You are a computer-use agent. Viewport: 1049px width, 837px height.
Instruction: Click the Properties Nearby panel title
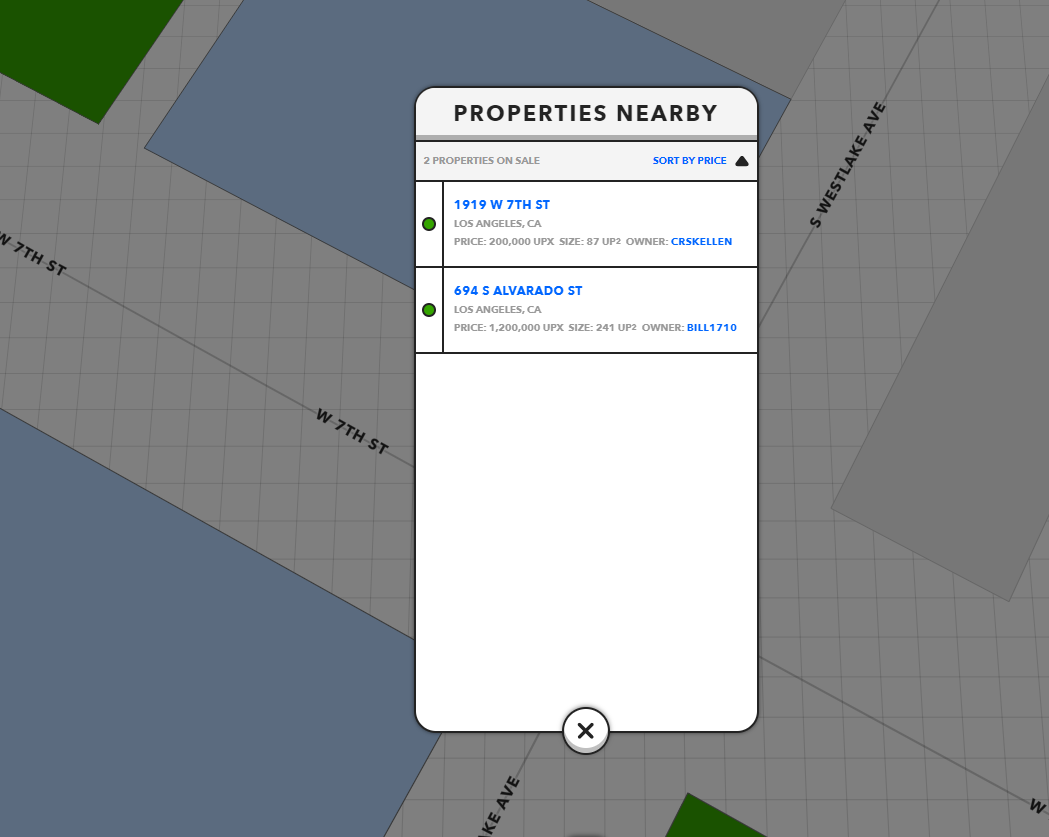click(585, 113)
